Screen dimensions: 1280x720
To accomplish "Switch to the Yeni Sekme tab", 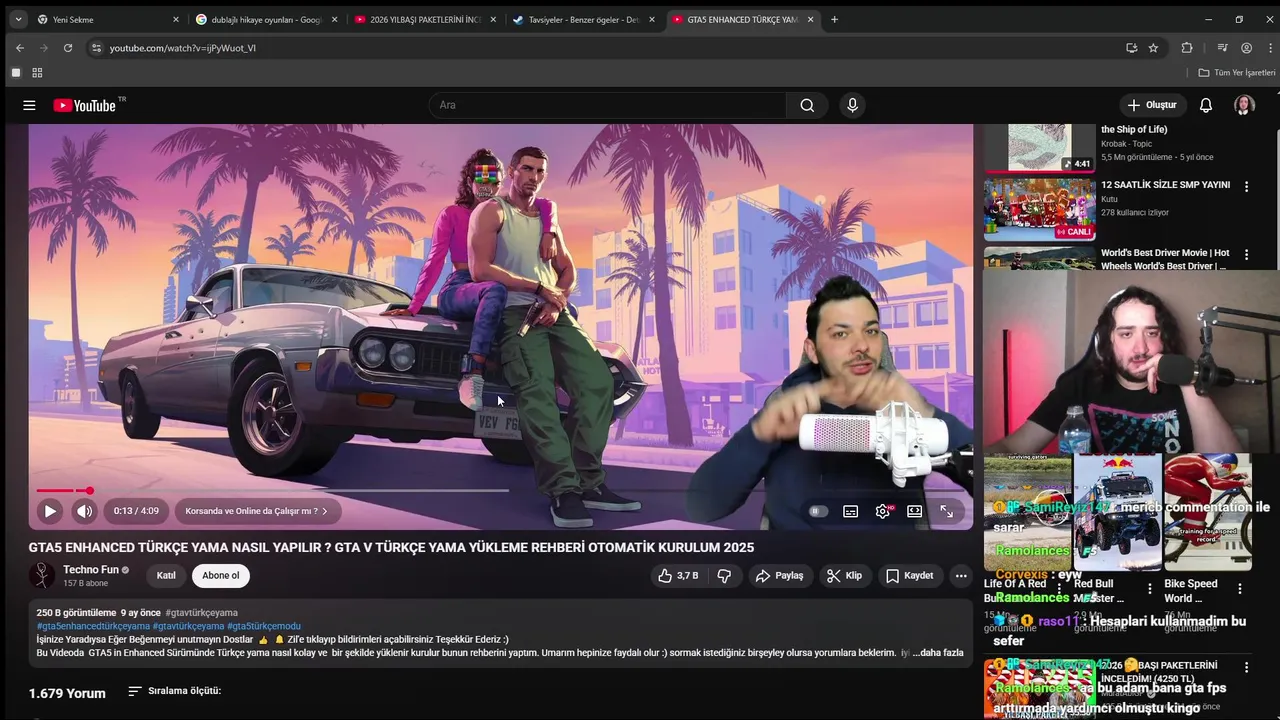I will pos(107,19).
